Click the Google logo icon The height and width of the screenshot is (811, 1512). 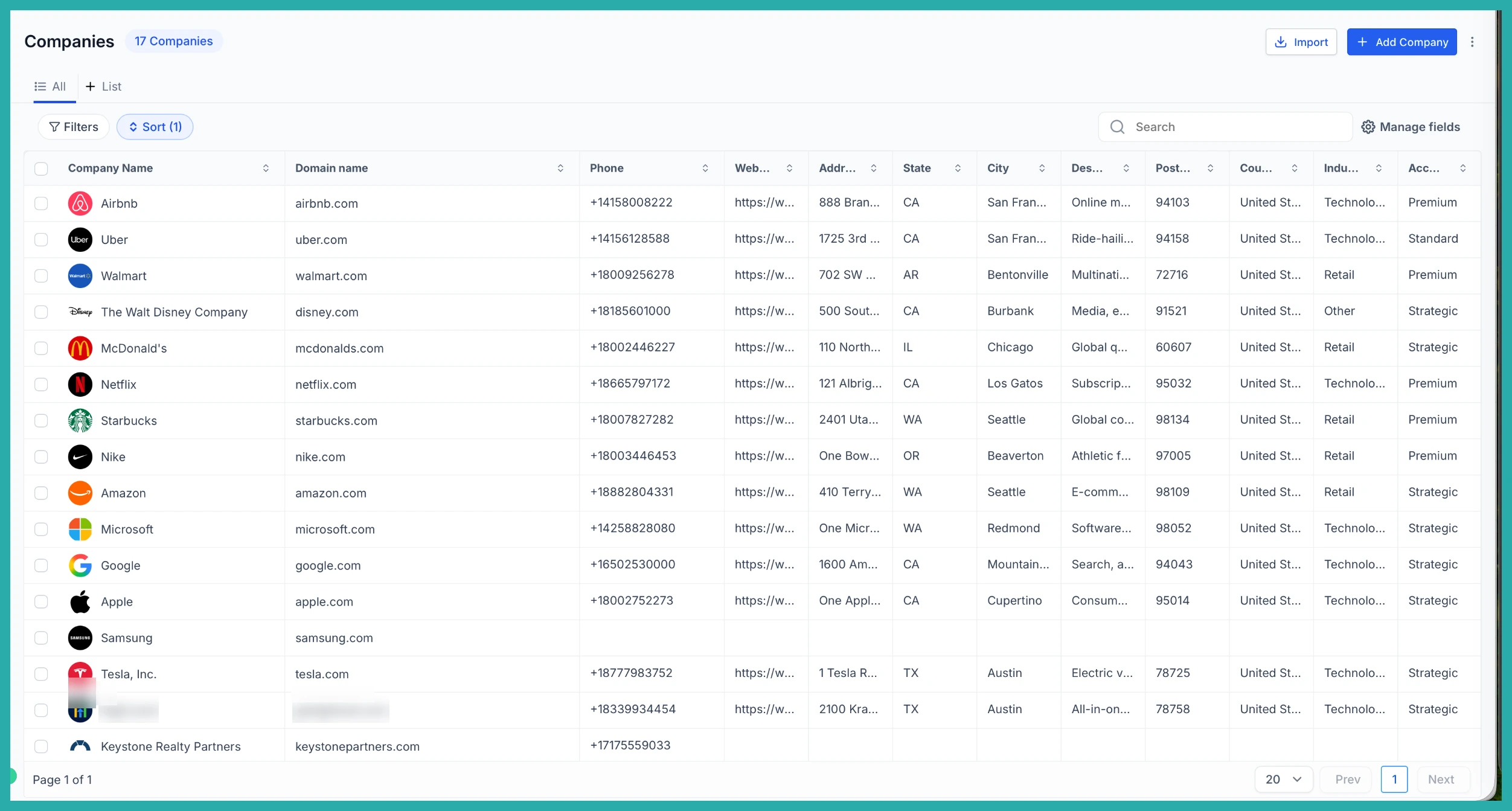[80, 566]
